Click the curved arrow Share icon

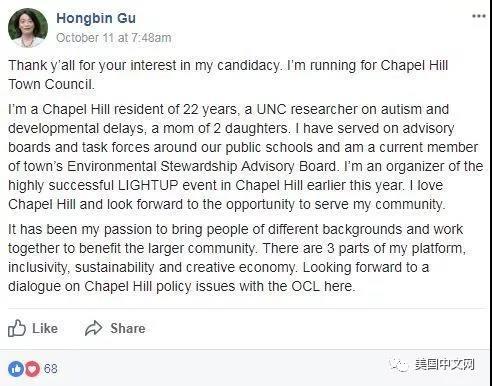pyautogui.click(x=93, y=328)
